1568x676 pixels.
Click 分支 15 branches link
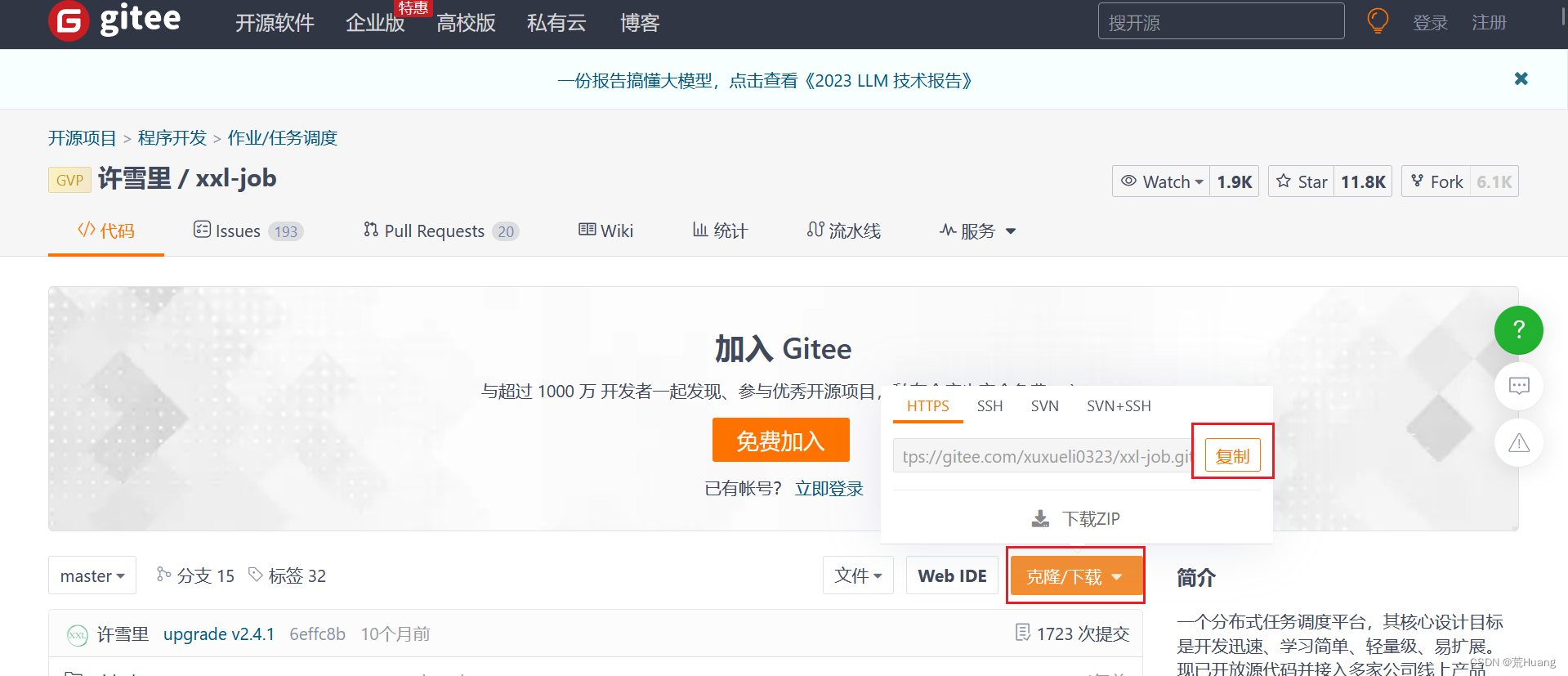[x=195, y=575]
